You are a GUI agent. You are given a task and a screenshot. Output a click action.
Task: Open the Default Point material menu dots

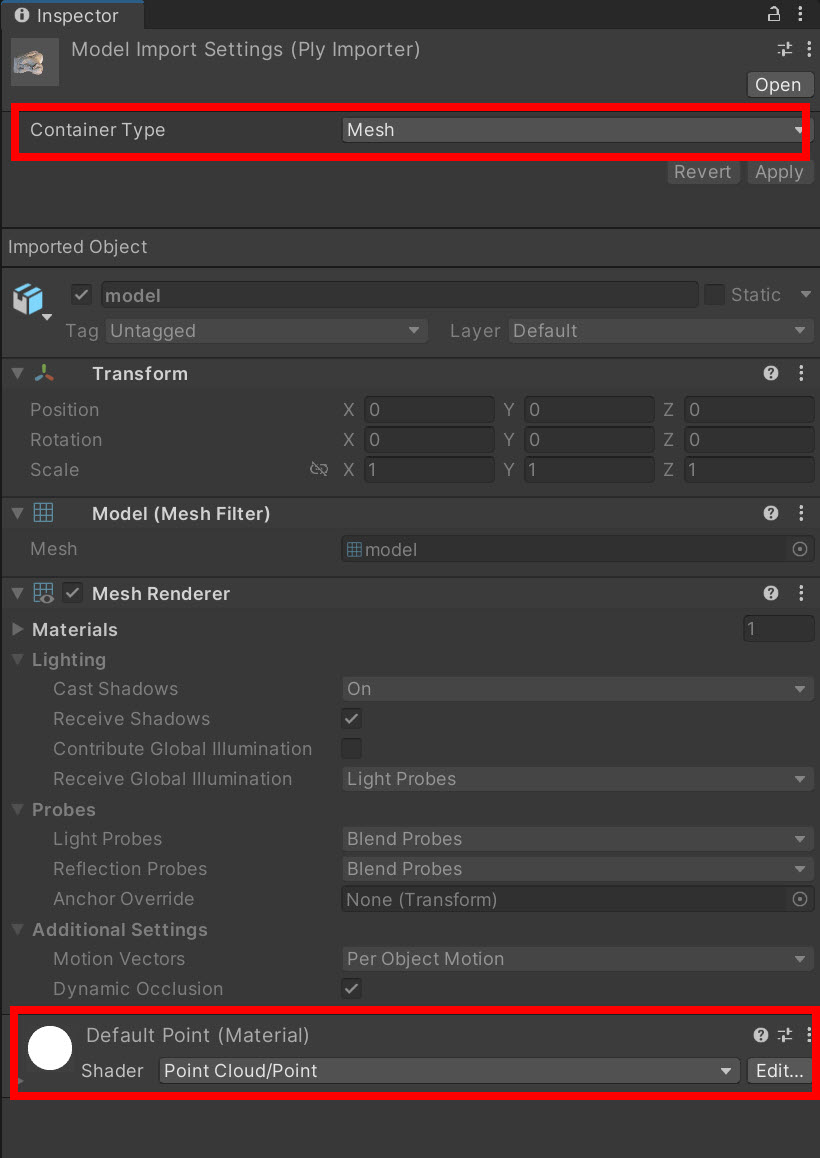[809, 1035]
